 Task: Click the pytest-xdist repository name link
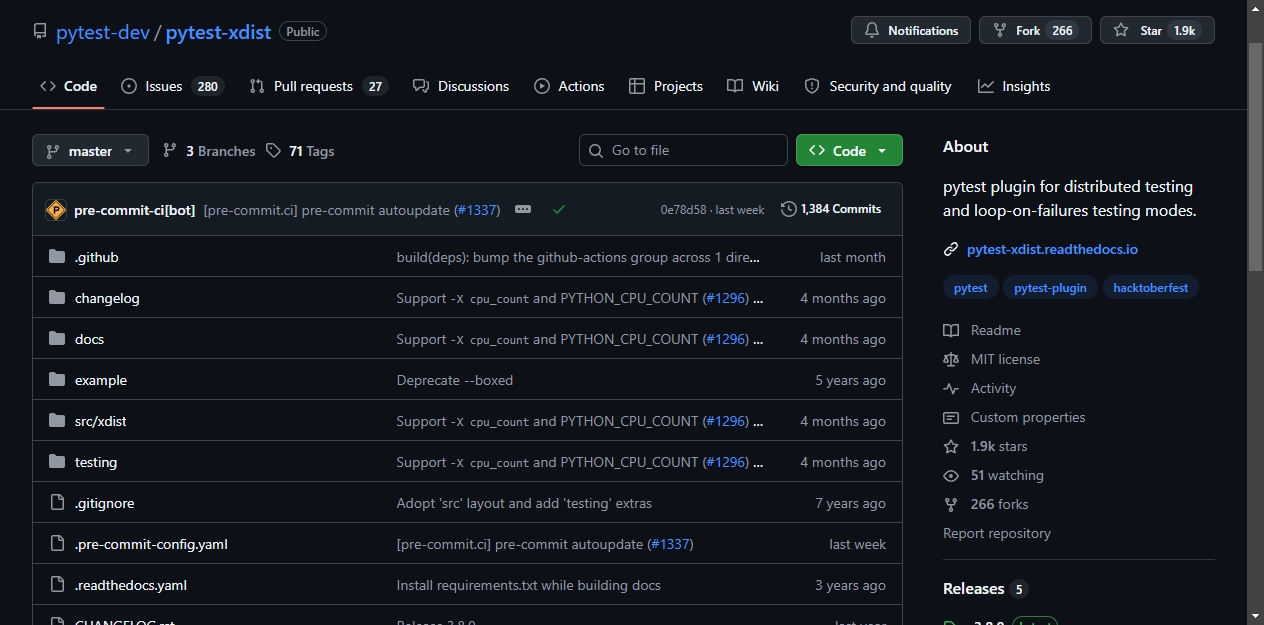click(218, 32)
